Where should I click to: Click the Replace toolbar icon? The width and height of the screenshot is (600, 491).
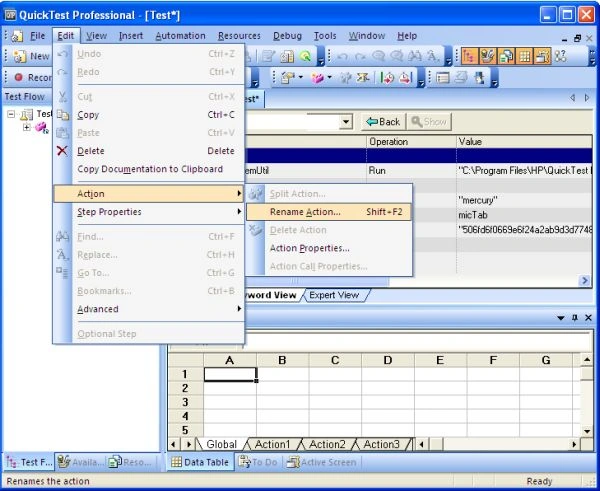[433, 57]
